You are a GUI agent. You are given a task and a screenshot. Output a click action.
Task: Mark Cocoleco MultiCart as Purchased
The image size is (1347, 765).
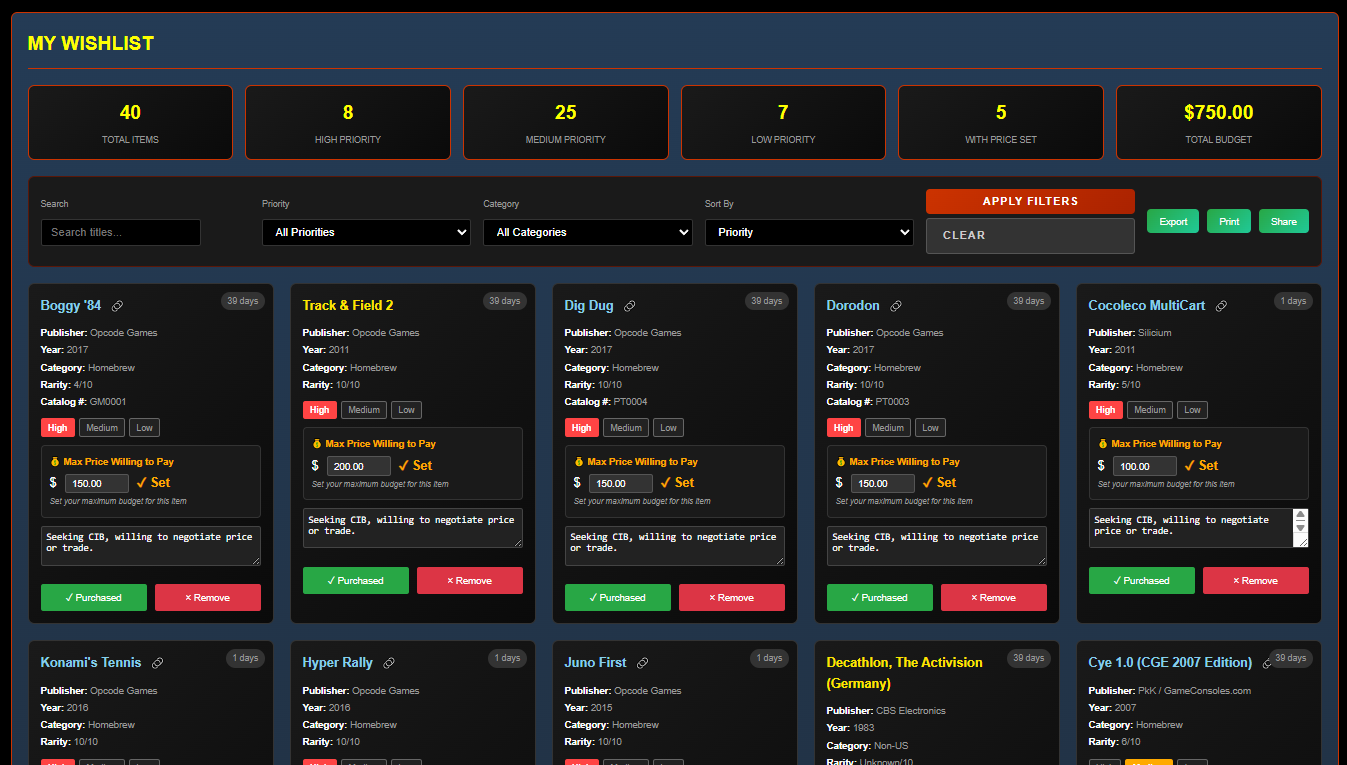(x=1141, y=580)
